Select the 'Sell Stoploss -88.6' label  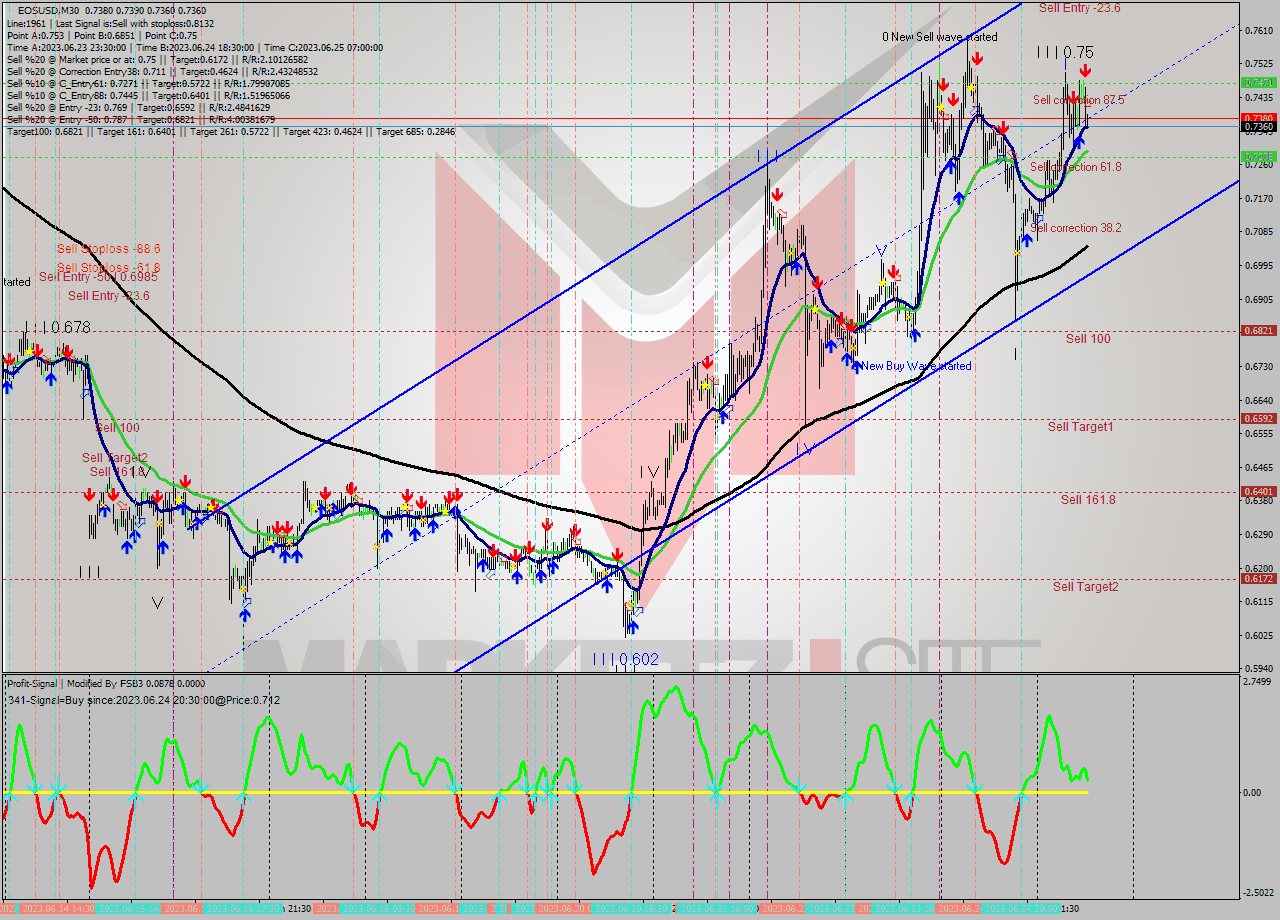pos(108,248)
